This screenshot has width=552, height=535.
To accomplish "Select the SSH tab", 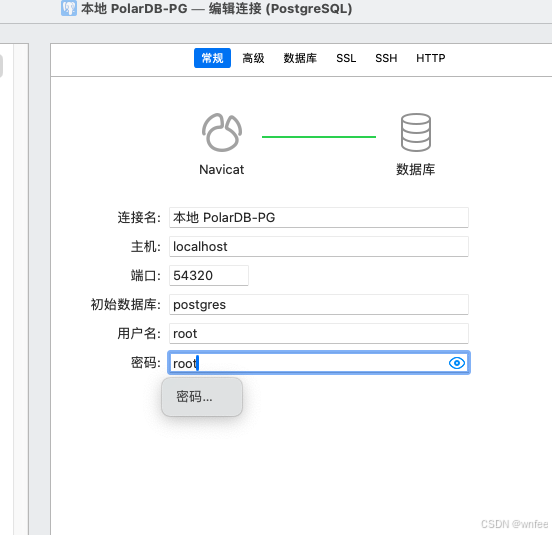I will pyautogui.click(x=386, y=58).
